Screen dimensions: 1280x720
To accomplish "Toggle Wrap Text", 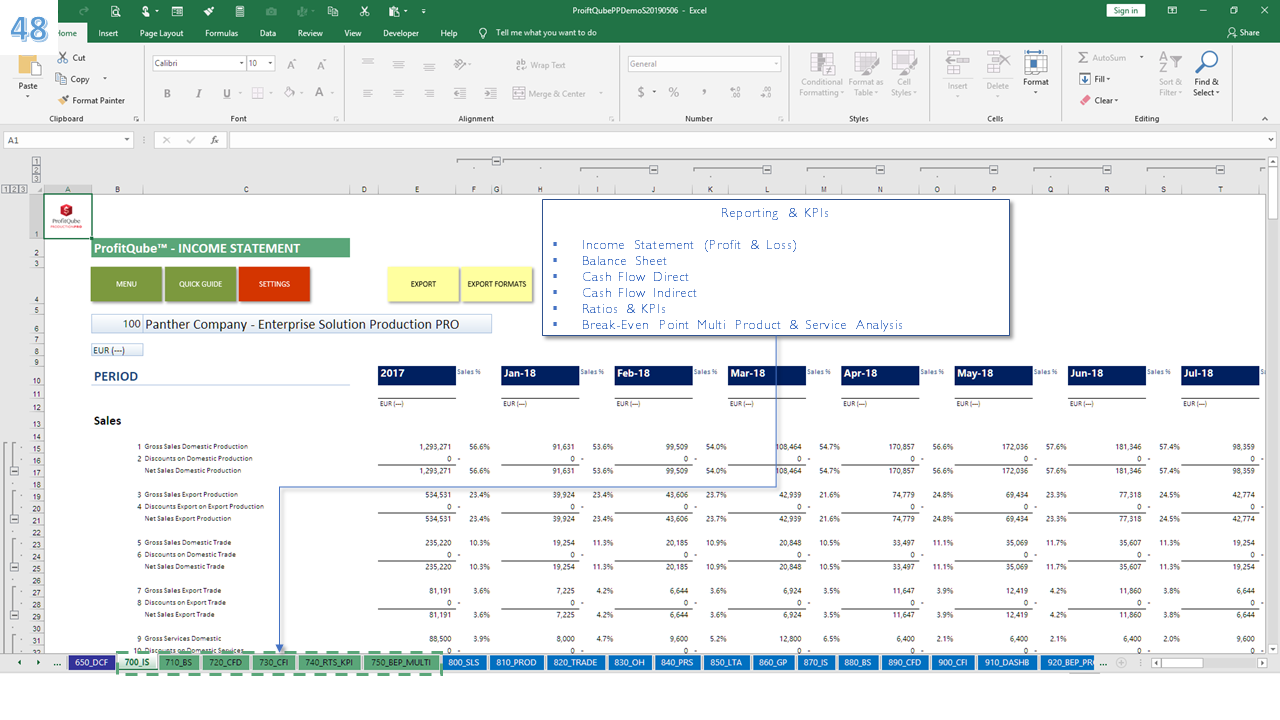I will [540, 65].
